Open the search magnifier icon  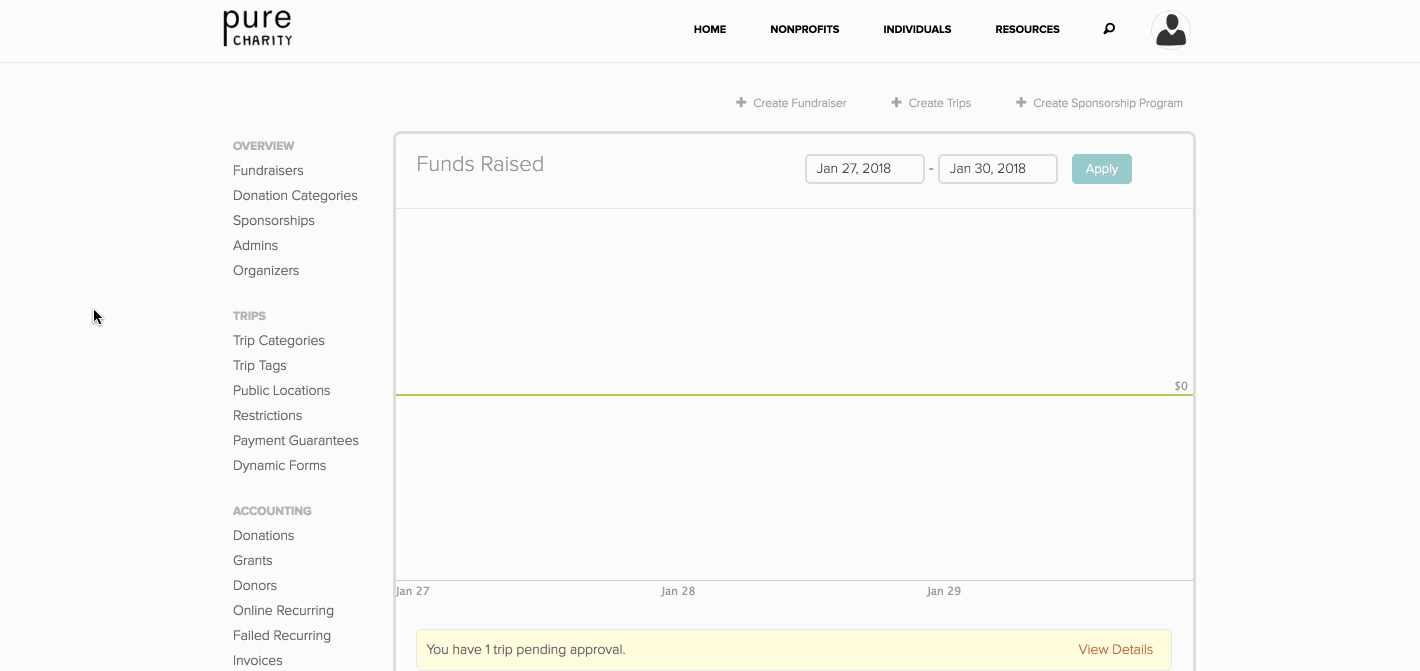click(1109, 29)
